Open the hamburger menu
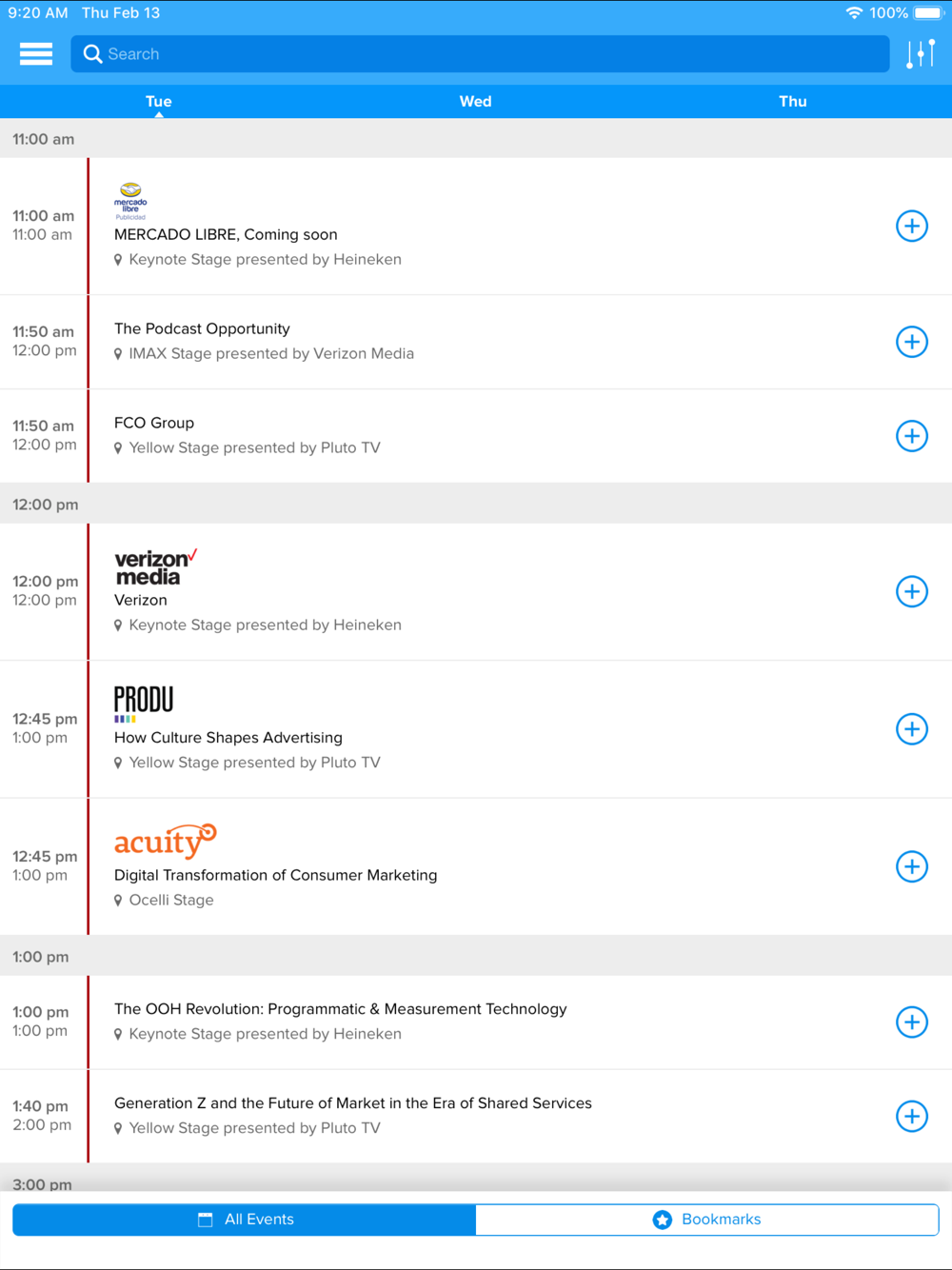Screen dimensions: 952x1270 pyautogui.click(x=36, y=54)
